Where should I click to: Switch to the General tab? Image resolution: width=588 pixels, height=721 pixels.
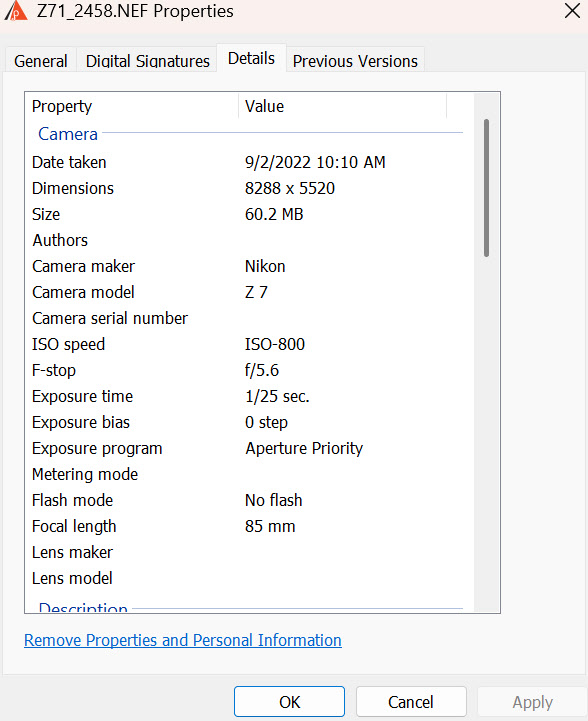(41, 60)
